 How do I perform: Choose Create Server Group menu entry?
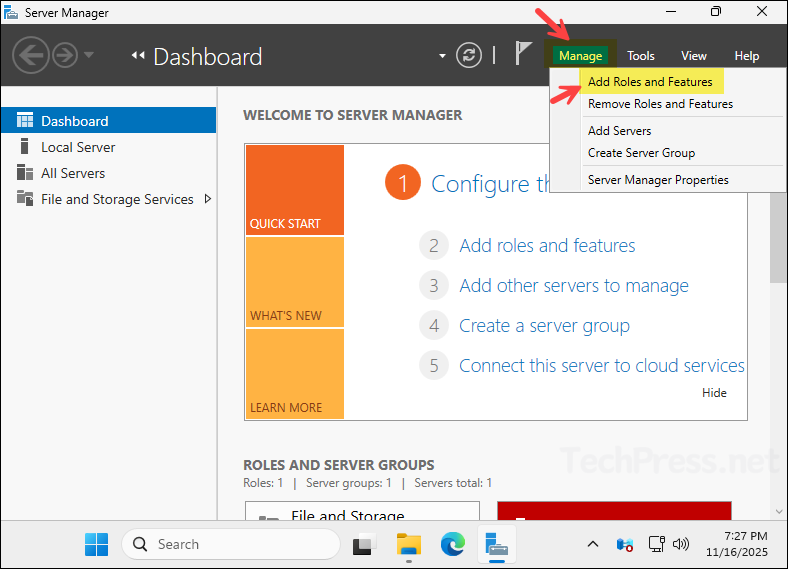click(642, 153)
